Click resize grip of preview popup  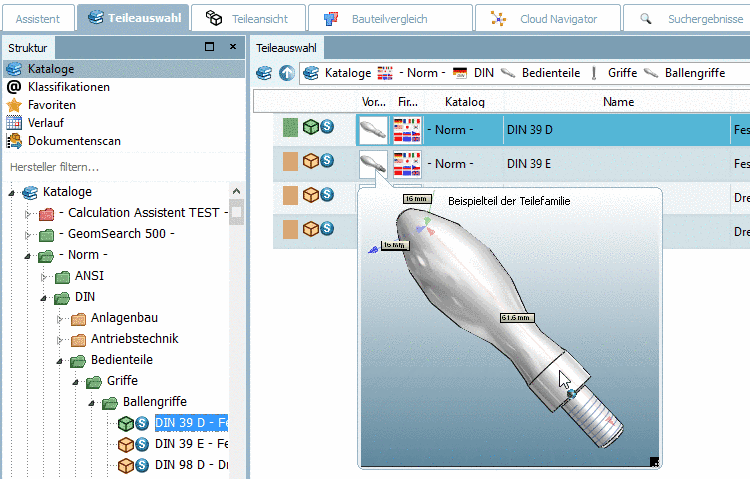point(654,461)
